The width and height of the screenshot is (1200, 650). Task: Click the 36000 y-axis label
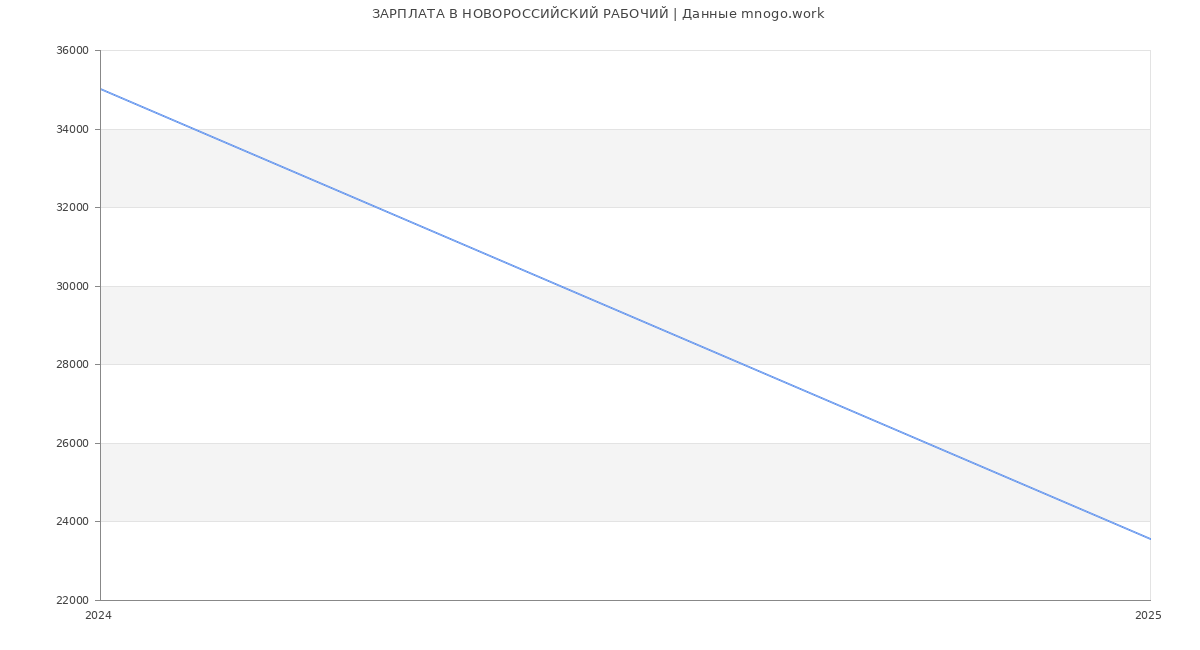(x=72, y=51)
